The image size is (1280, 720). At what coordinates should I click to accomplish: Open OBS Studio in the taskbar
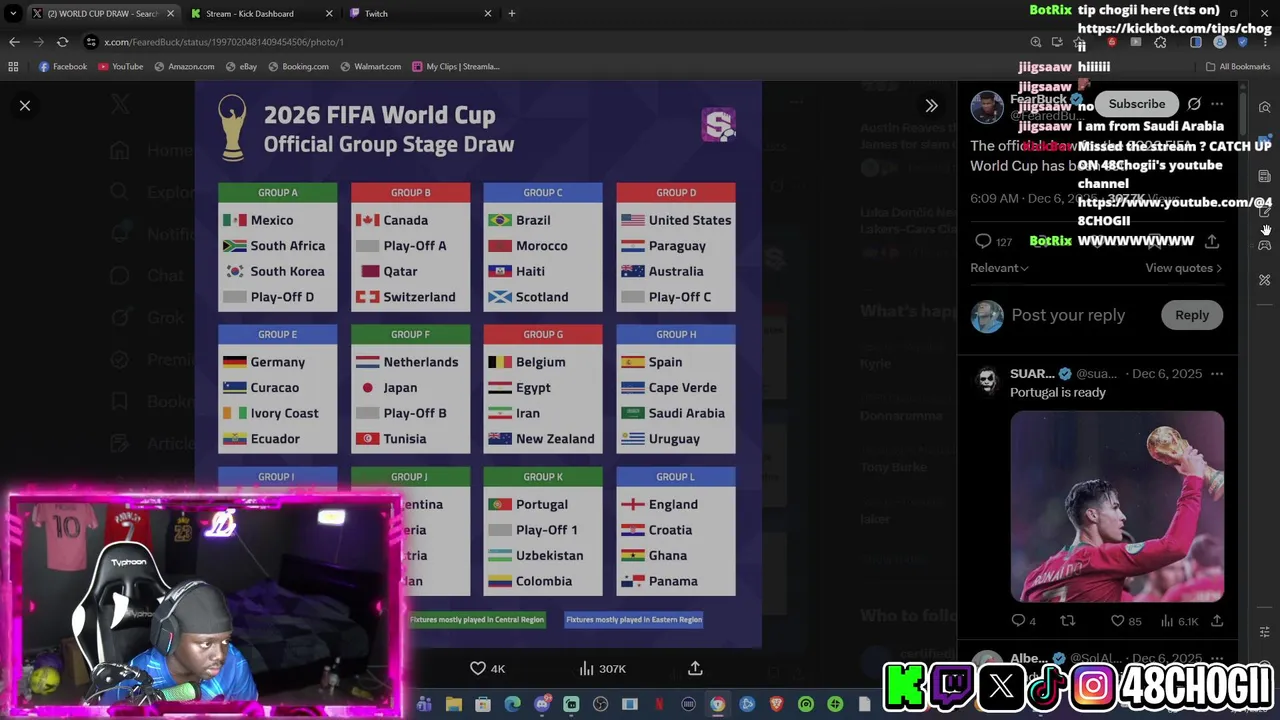pos(600,704)
